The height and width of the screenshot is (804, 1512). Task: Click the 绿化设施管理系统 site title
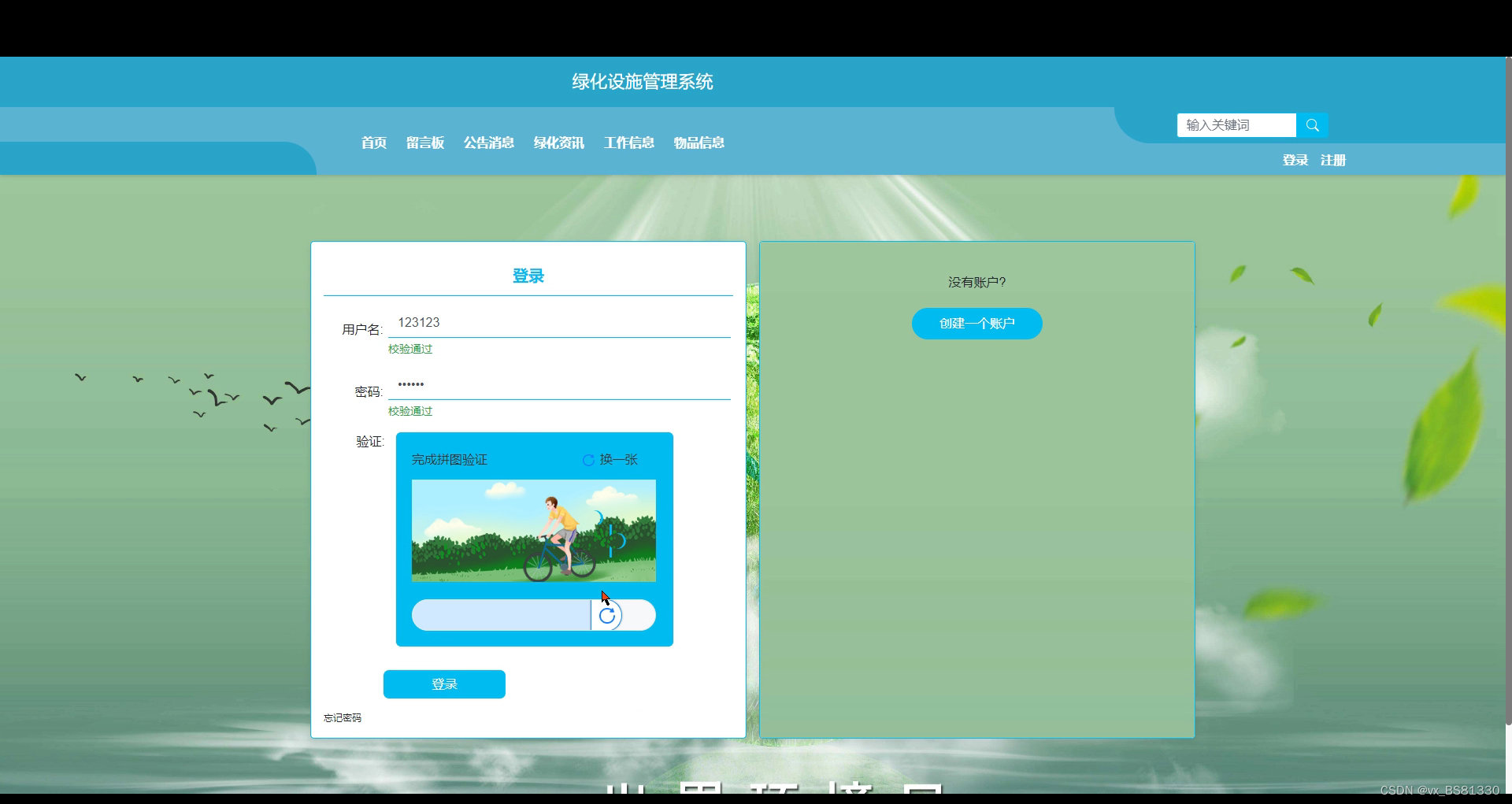(x=643, y=82)
